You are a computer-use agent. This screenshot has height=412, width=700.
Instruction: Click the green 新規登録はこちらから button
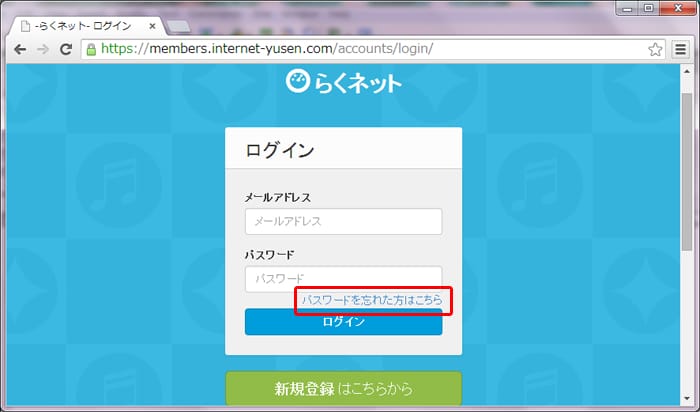pos(343,389)
